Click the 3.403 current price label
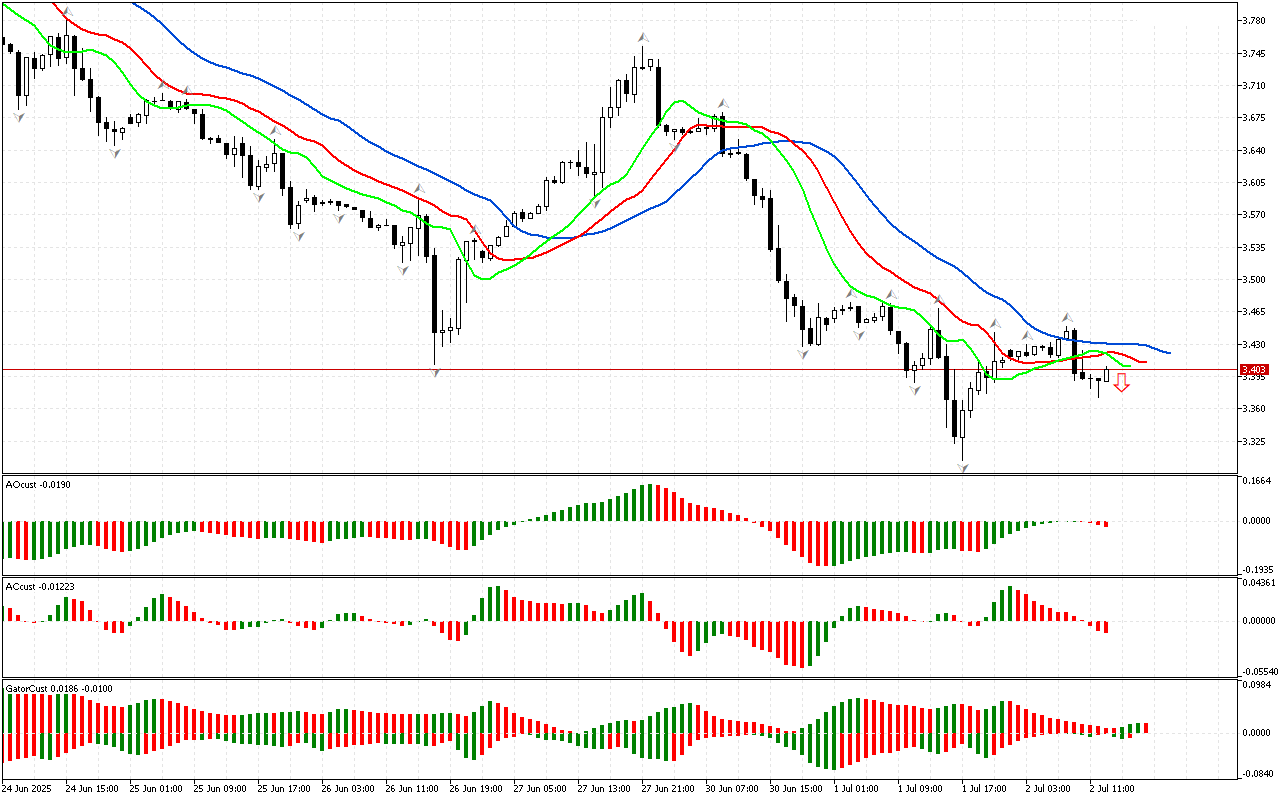This screenshot has width=1280, height=800. pyautogui.click(x=1253, y=370)
